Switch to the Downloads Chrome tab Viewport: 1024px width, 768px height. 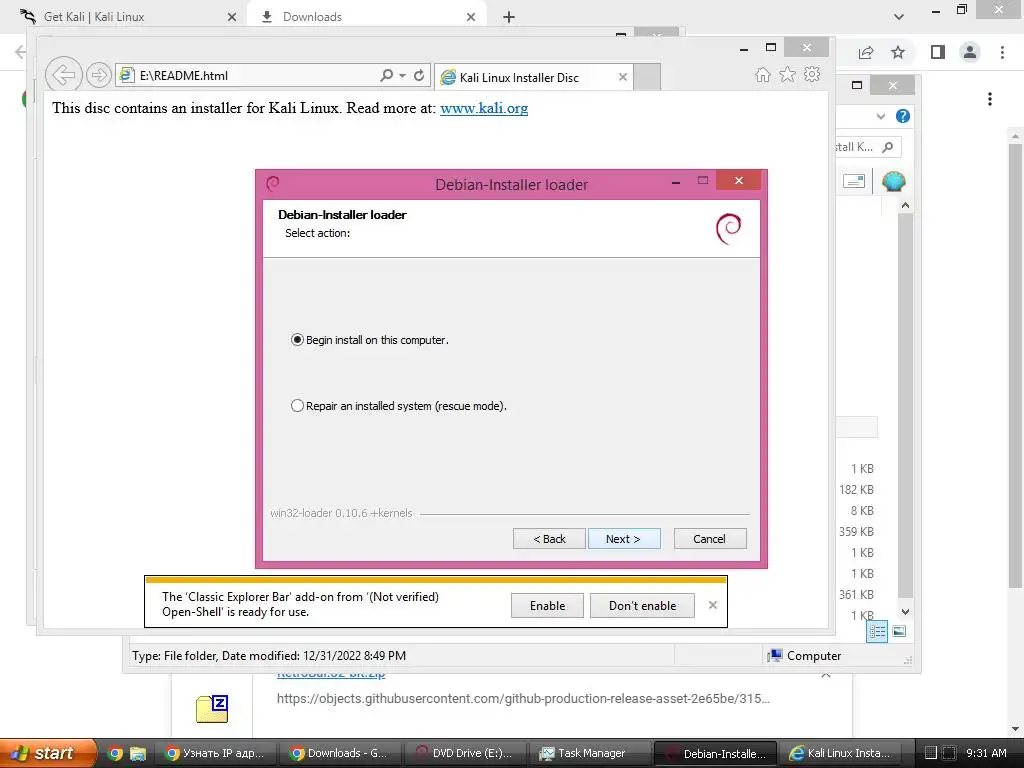tap(366, 17)
